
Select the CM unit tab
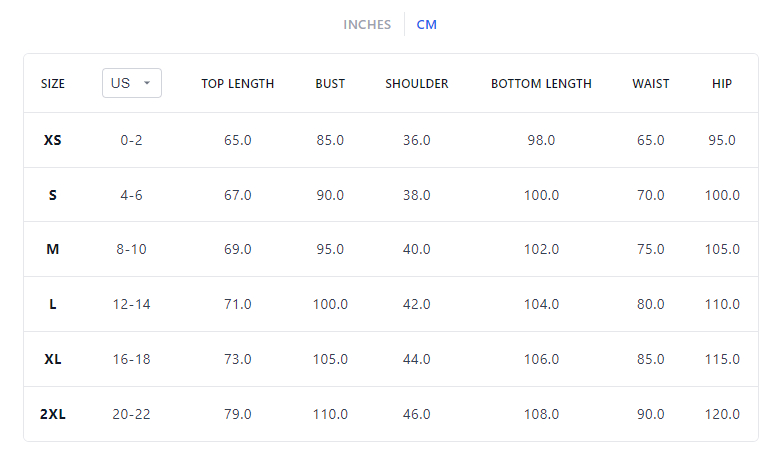pos(427,25)
